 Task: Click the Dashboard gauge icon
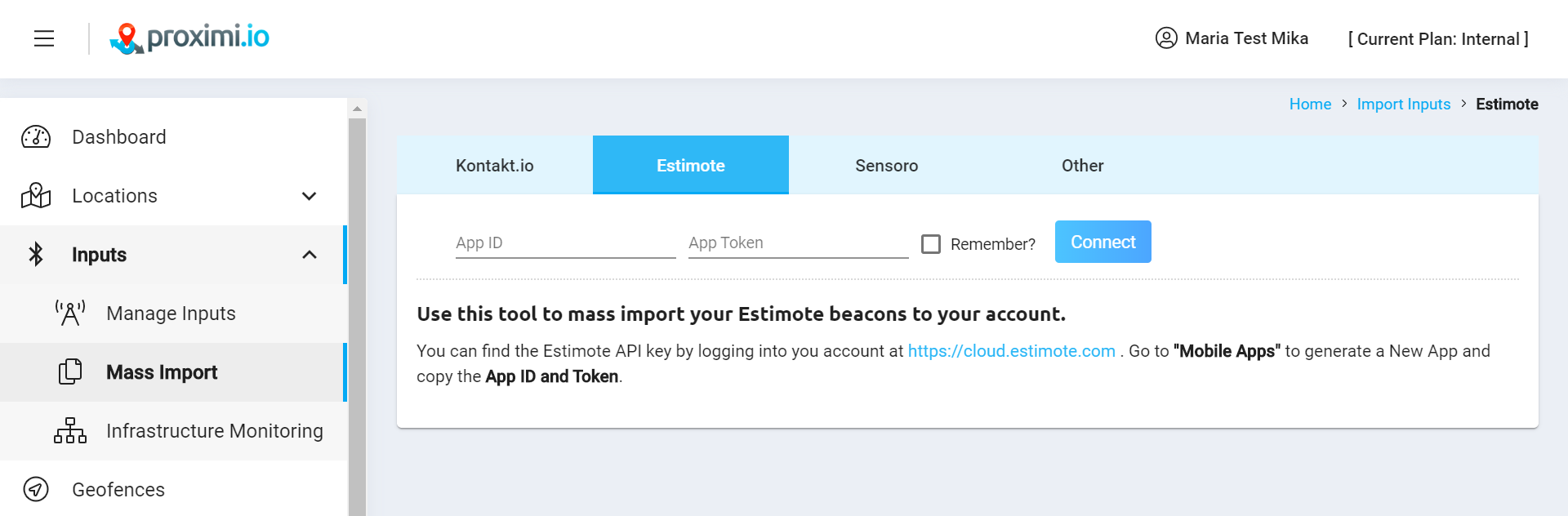[x=36, y=137]
